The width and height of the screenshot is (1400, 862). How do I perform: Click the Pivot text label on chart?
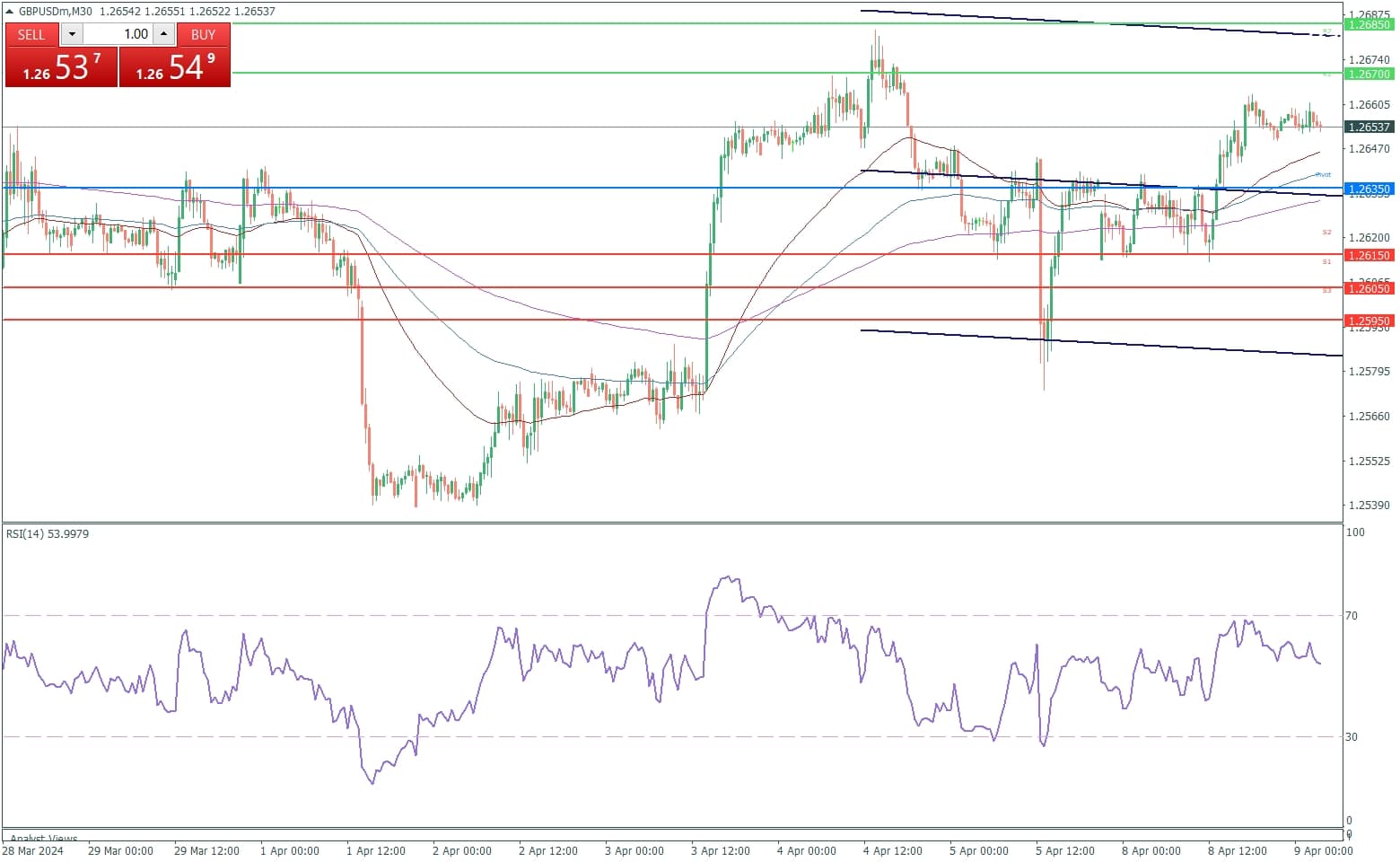click(1324, 175)
